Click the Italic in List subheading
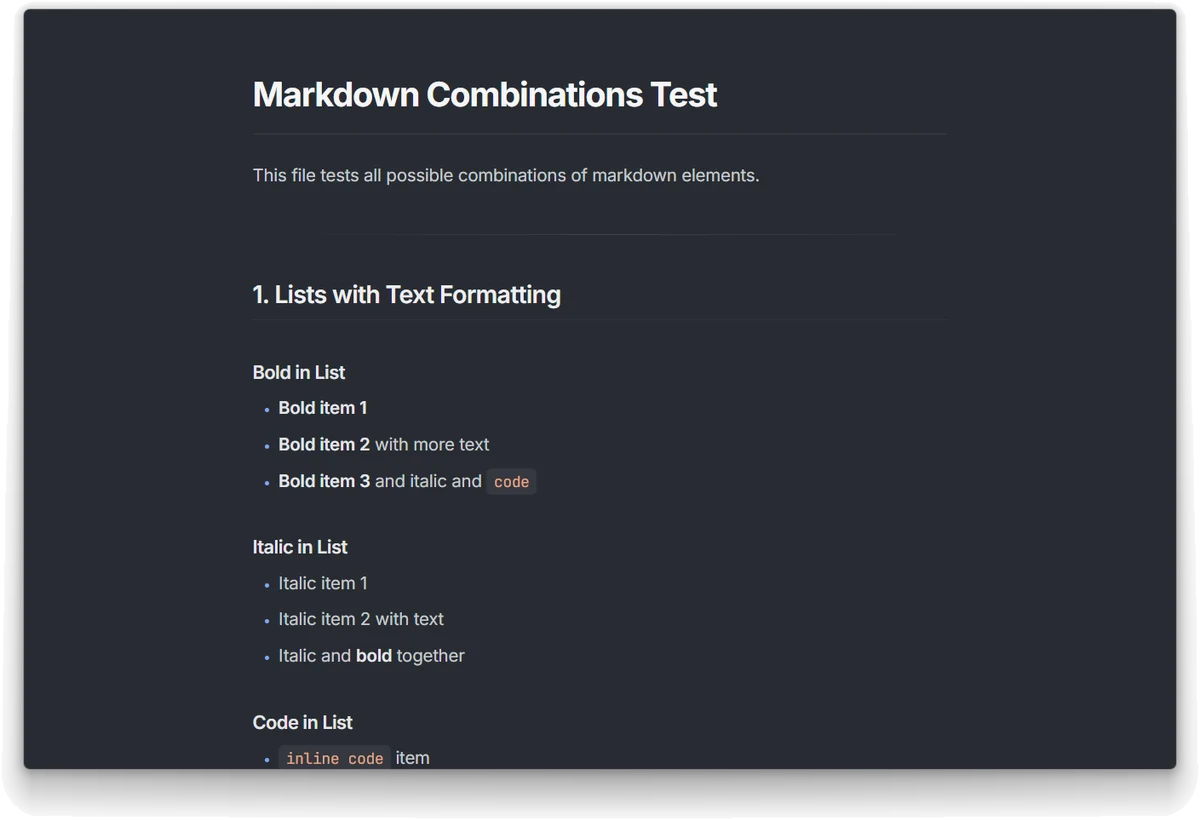1200x820 pixels. (x=300, y=548)
